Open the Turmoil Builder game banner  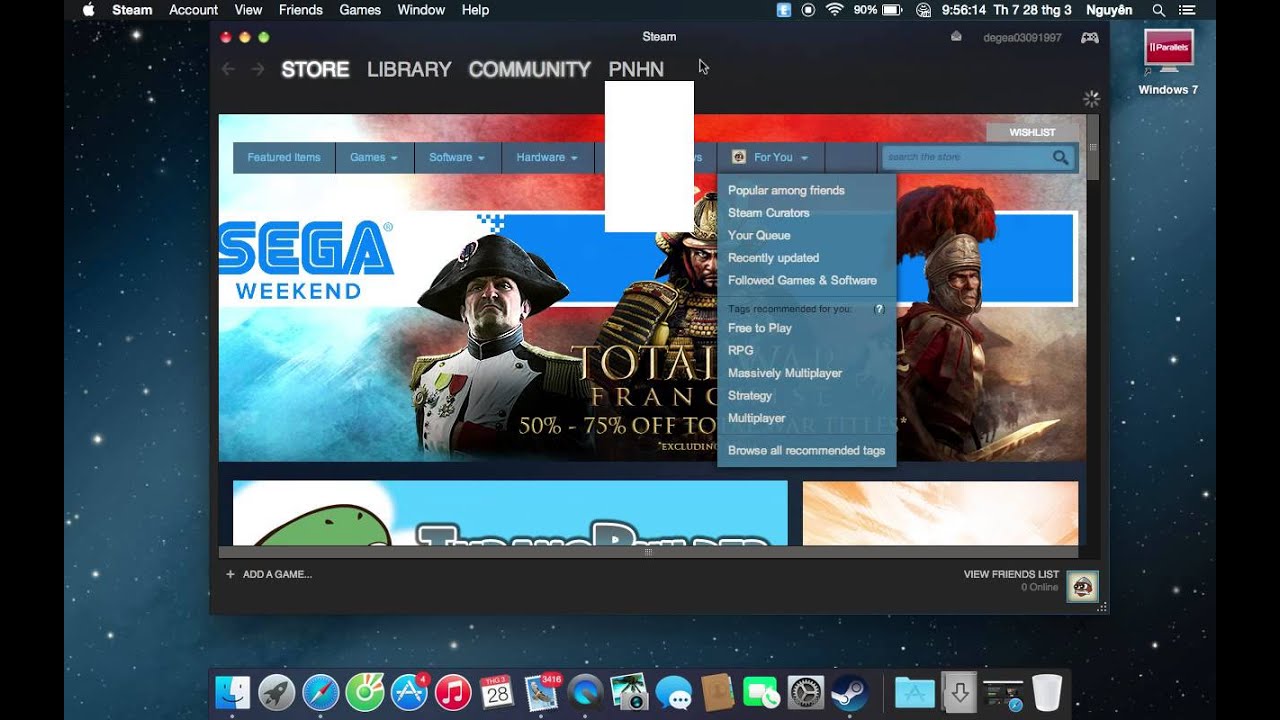(510, 513)
